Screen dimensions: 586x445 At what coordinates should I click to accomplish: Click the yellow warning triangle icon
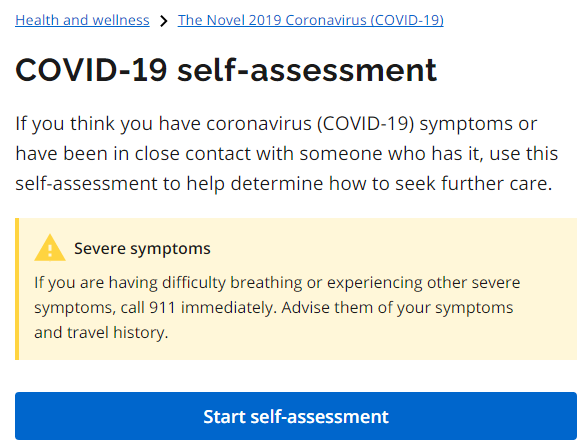[50, 248]
